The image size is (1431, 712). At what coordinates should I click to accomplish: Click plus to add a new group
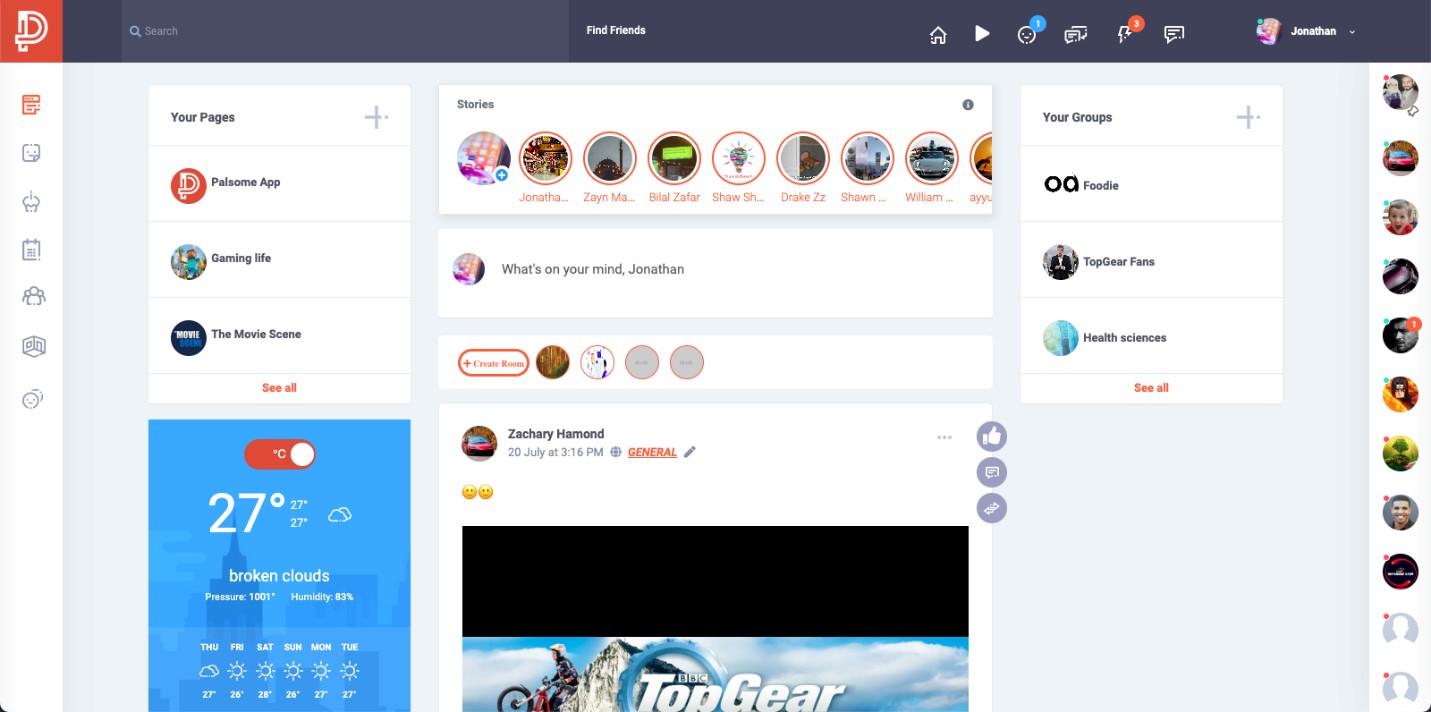[x=1247, y=118]
